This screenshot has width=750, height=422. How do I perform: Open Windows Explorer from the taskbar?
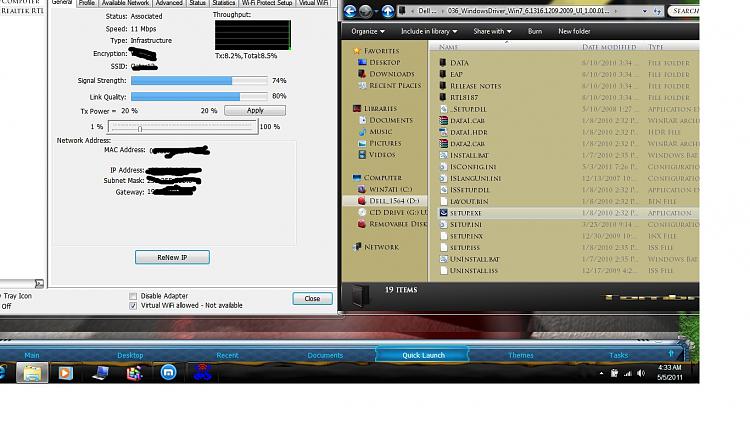point(32,373)
